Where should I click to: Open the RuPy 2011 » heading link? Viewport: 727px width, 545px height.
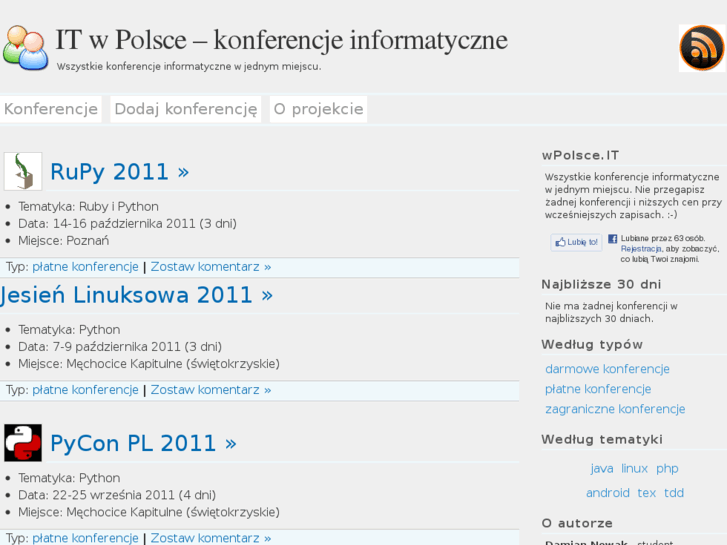point(120,172)
